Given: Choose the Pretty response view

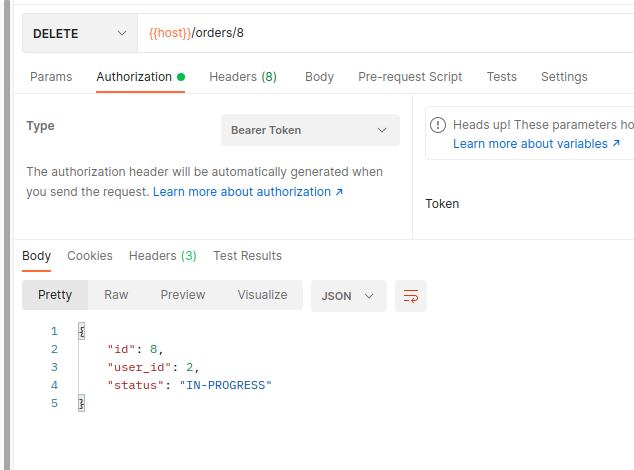Looking at the screenshot, I should coord(55,295).
